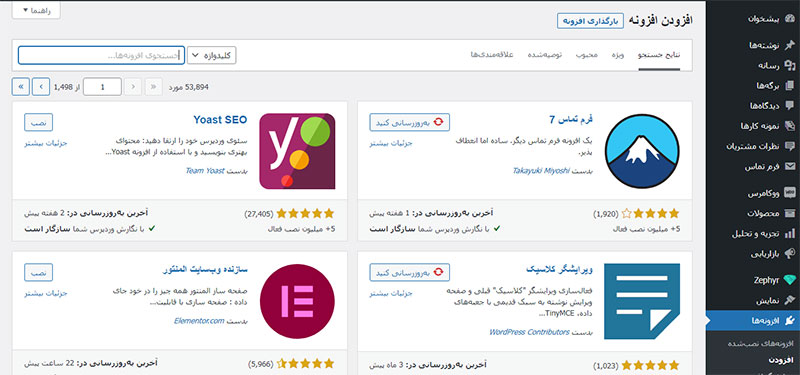
Task: Switch to the نتایج جستجو tab
Action: coord(659,55)
